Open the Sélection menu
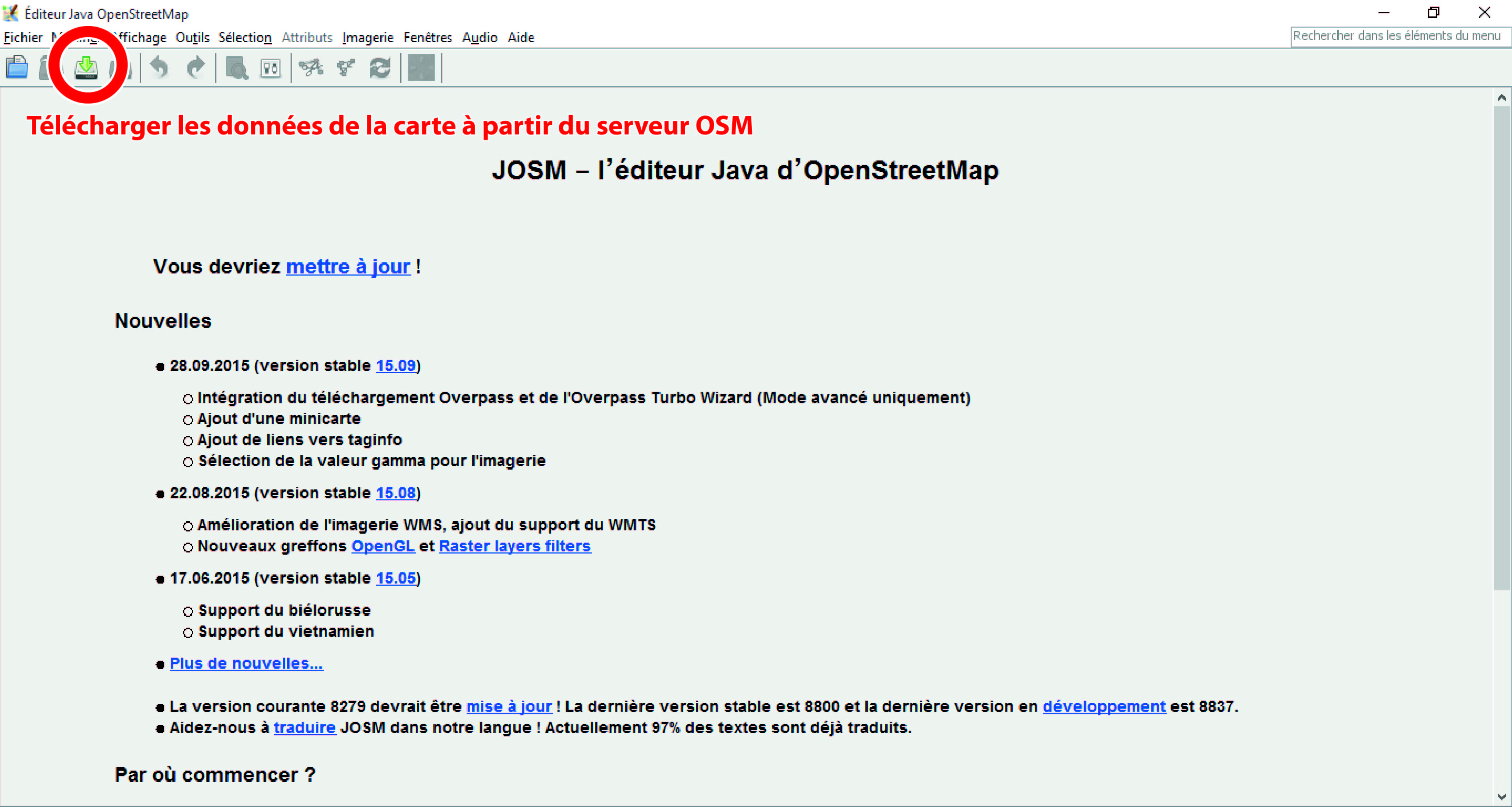The height and width of the screenshot is (807, 1512). [245, 37]
